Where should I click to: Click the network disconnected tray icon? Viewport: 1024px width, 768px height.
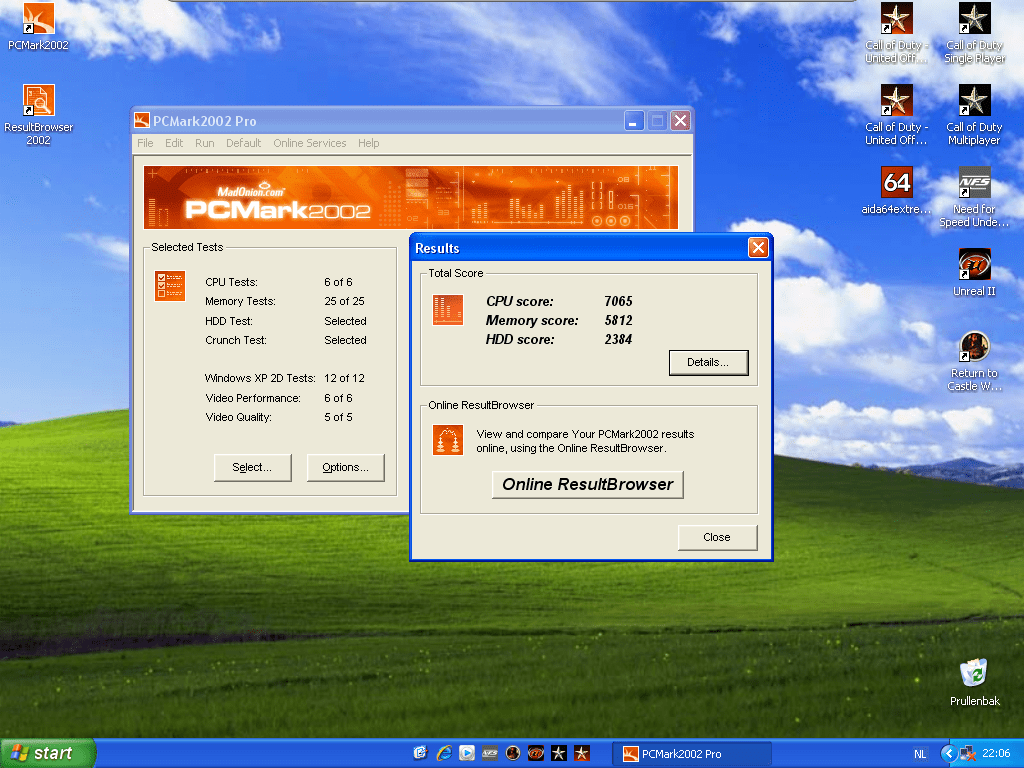[968, 754]
